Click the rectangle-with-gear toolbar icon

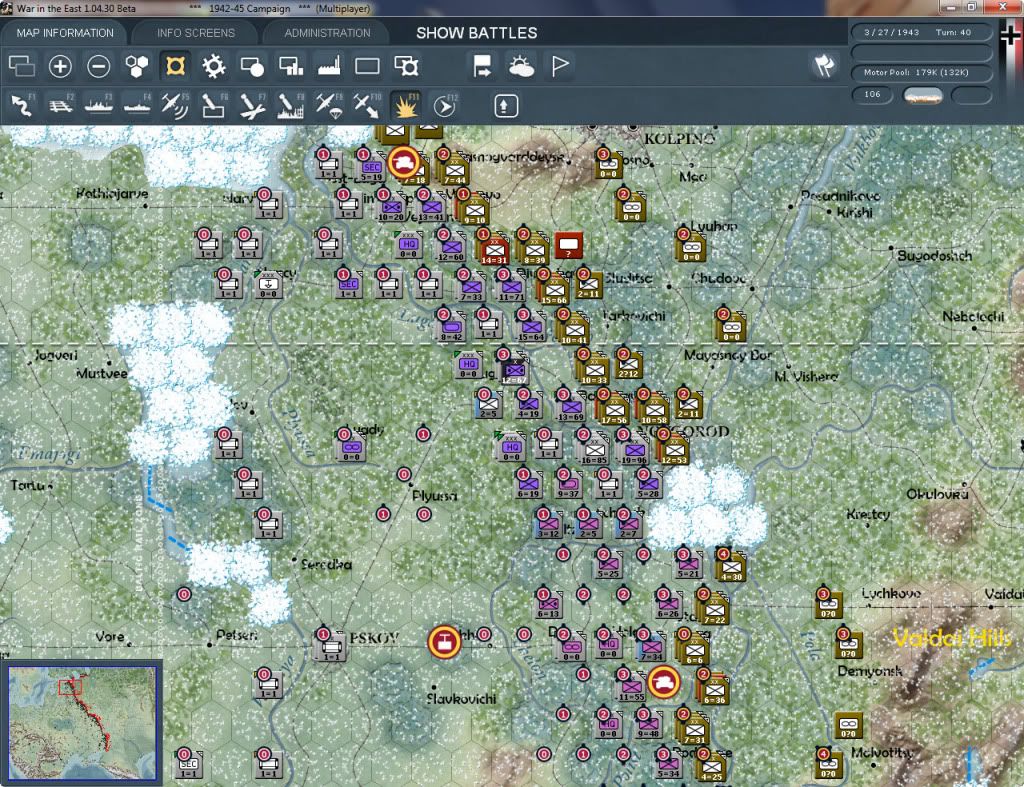[x=406, y=66]
